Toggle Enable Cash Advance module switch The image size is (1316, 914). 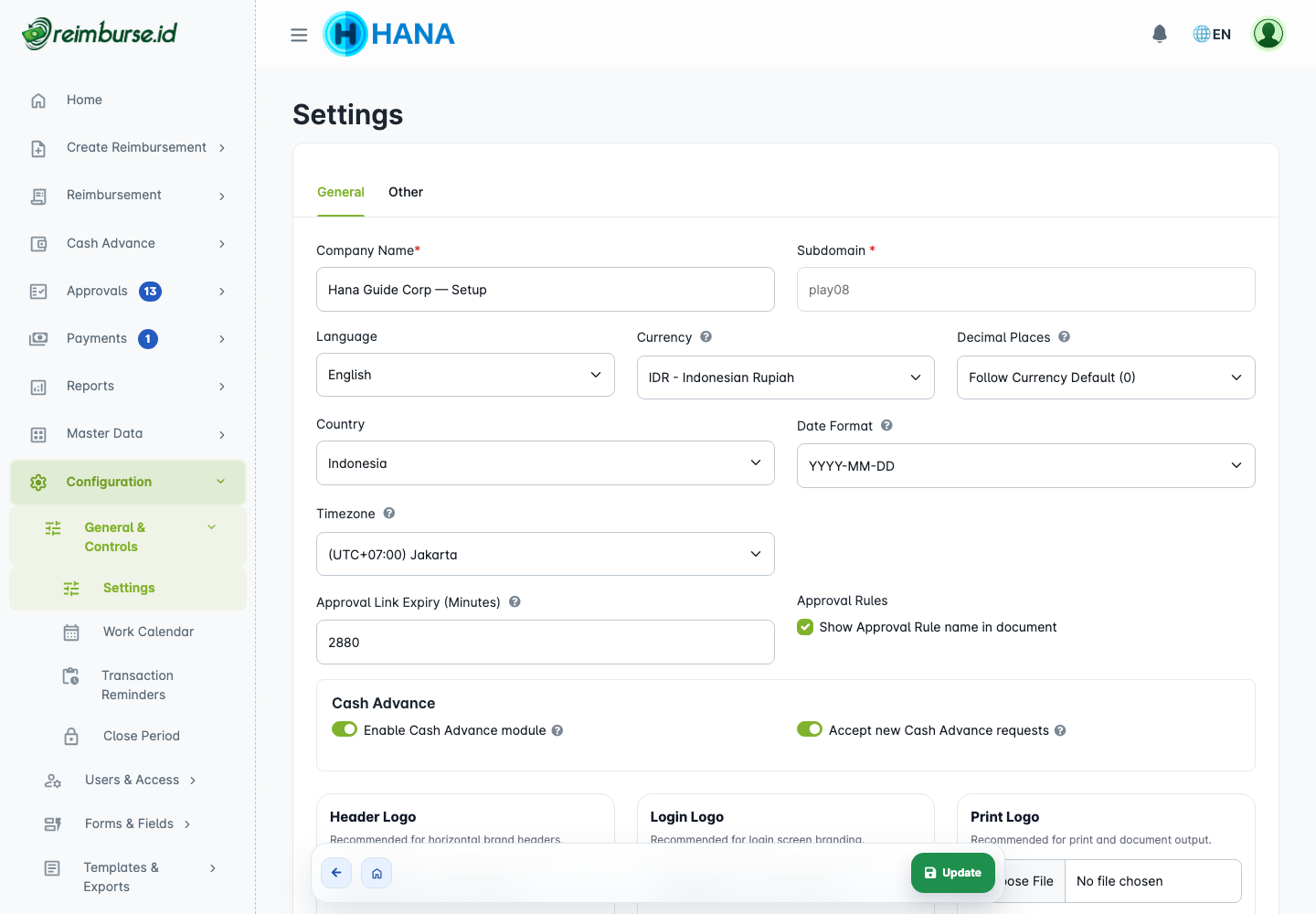coord(345,729)
